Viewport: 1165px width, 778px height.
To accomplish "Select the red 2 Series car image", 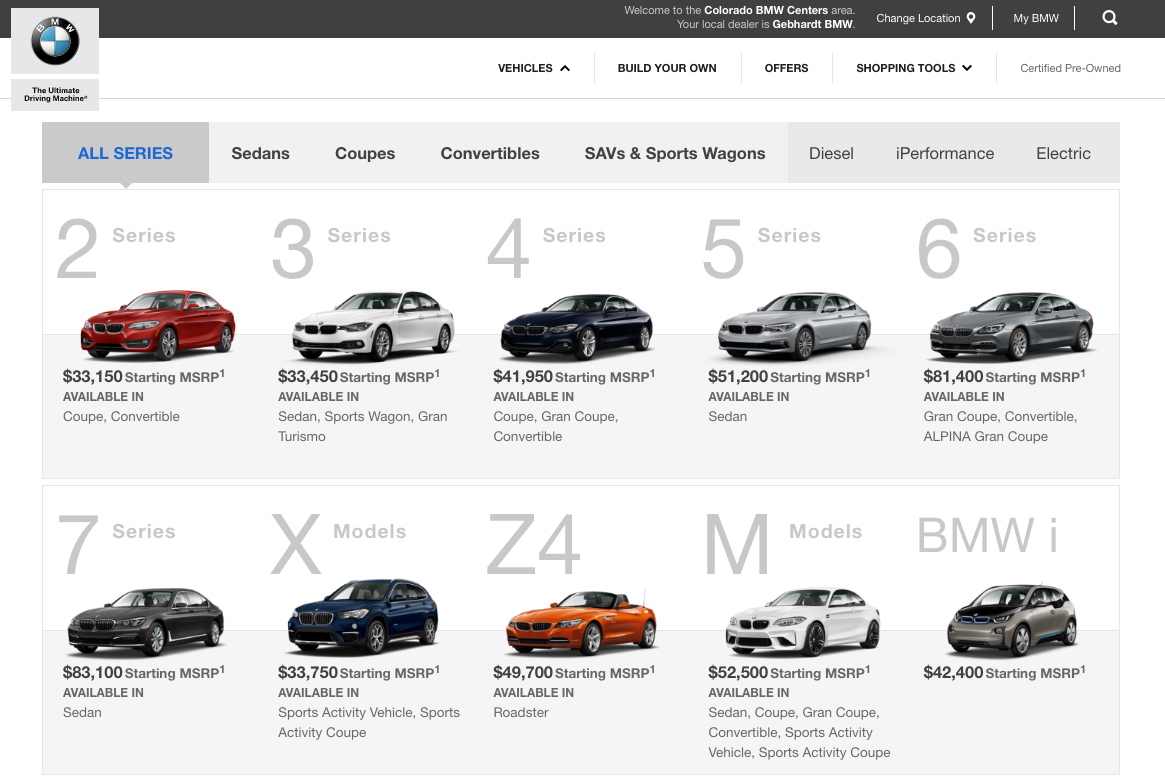I will pyautogui.click(x=158, y=325).
